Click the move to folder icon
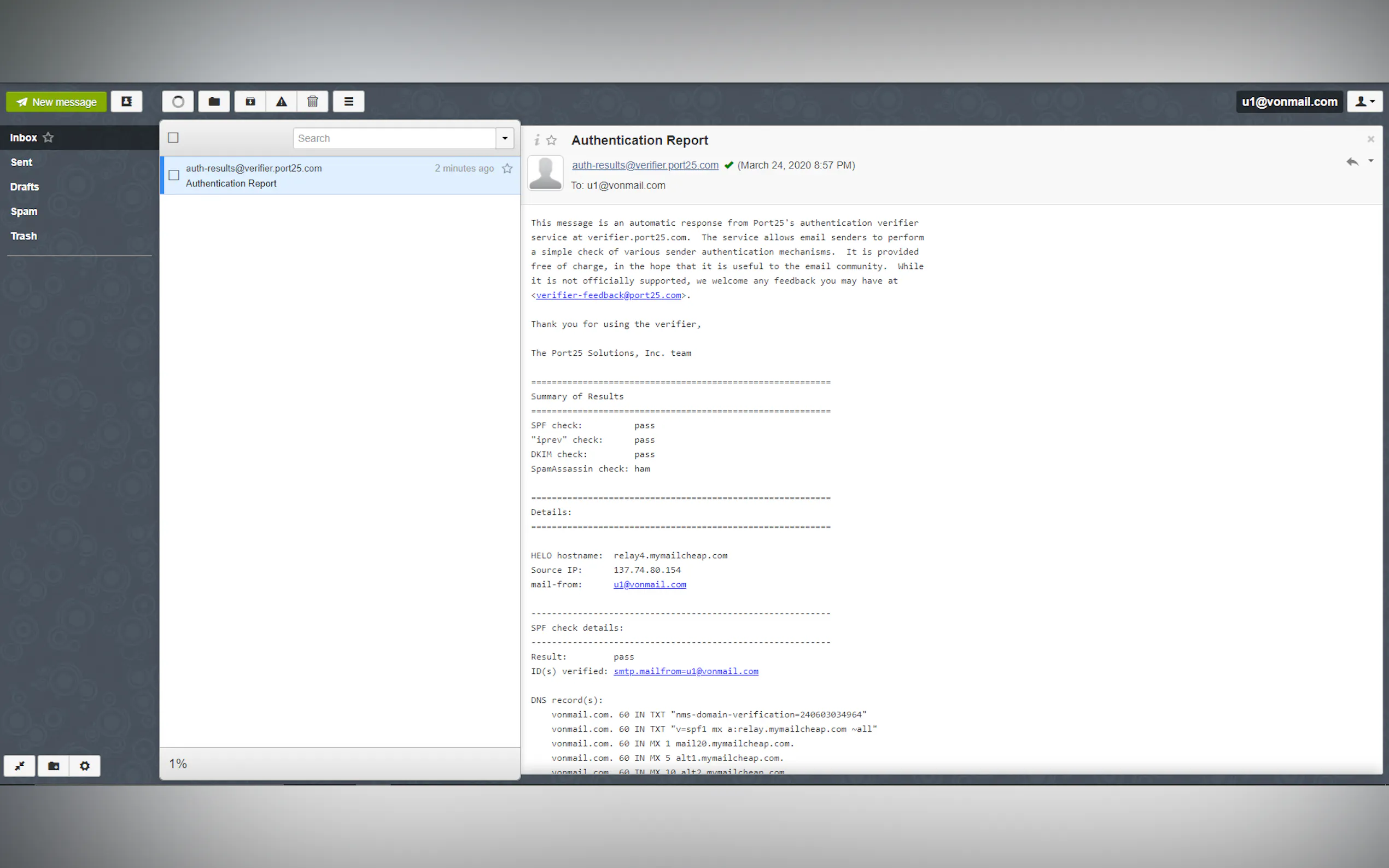The height and width of the screenshot is (868, 1389). [214, 102]
